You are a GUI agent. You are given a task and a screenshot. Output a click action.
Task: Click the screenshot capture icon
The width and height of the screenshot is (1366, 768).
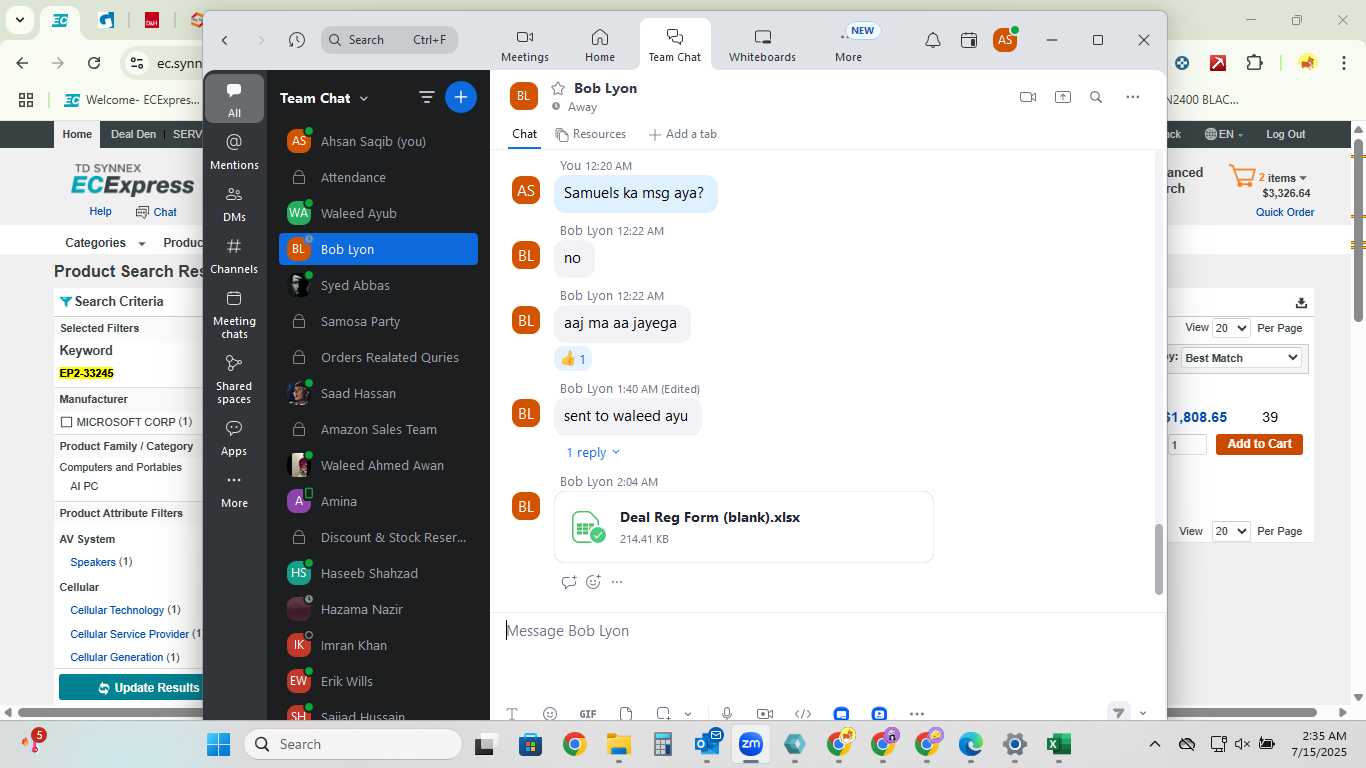tap(663, 714)
